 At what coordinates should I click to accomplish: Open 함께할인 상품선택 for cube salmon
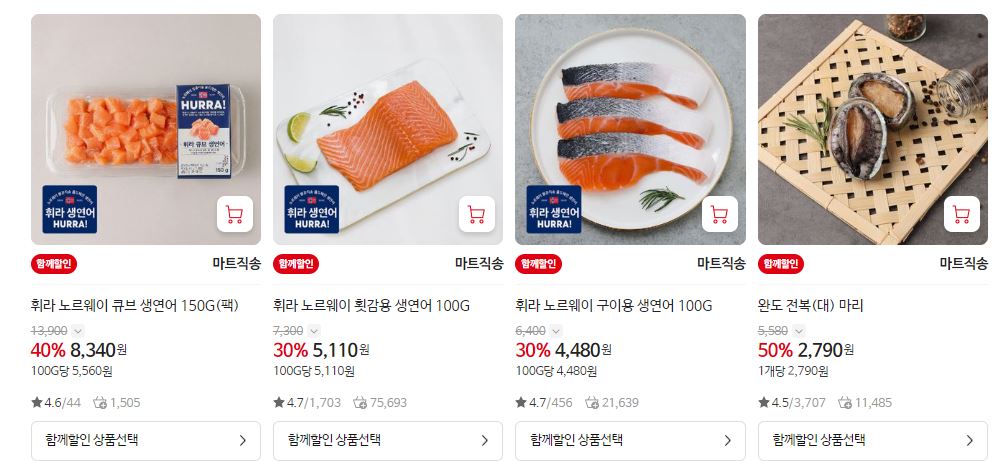point(146,441)
